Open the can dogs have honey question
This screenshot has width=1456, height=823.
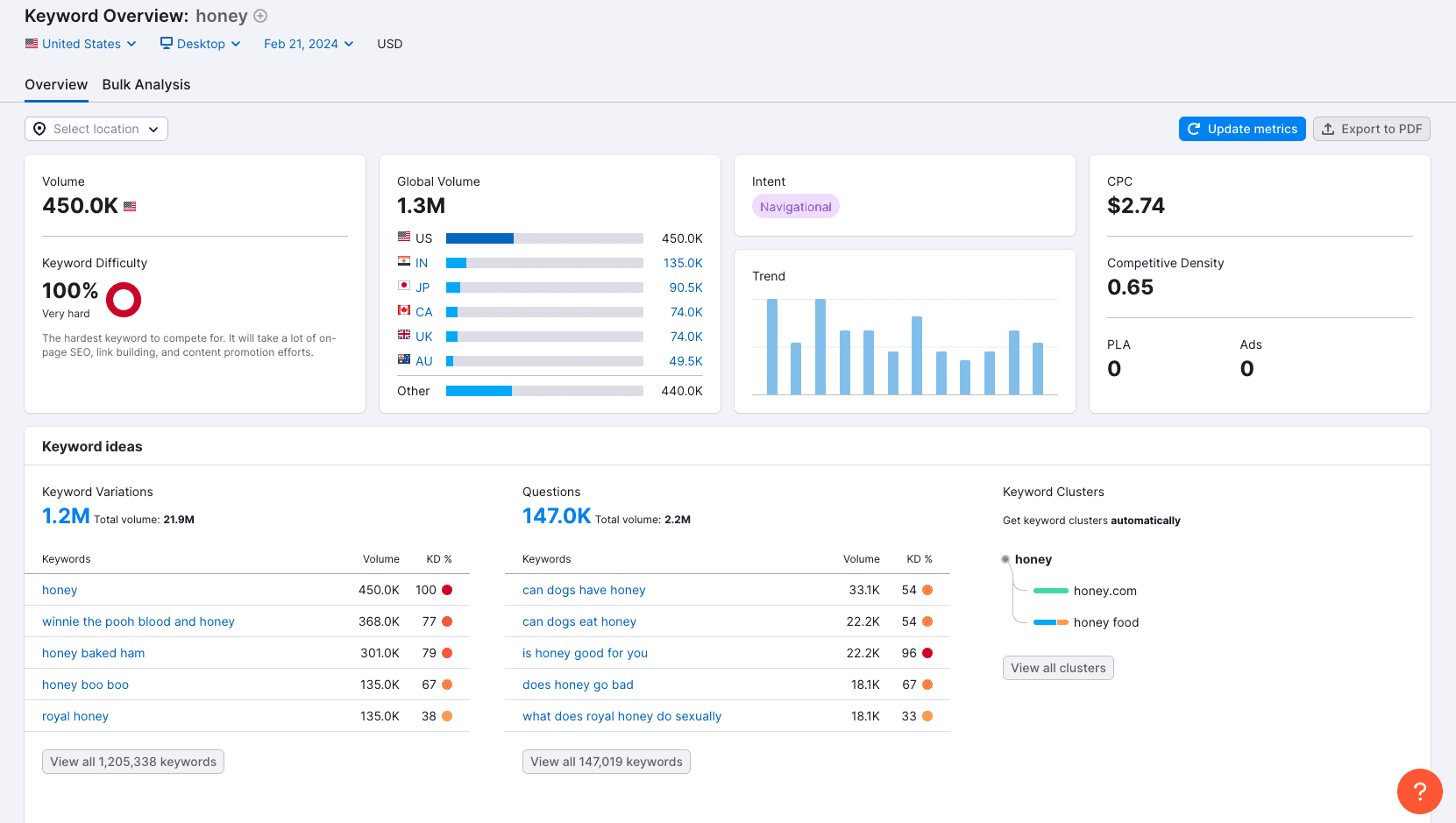(x=584, y=590)
